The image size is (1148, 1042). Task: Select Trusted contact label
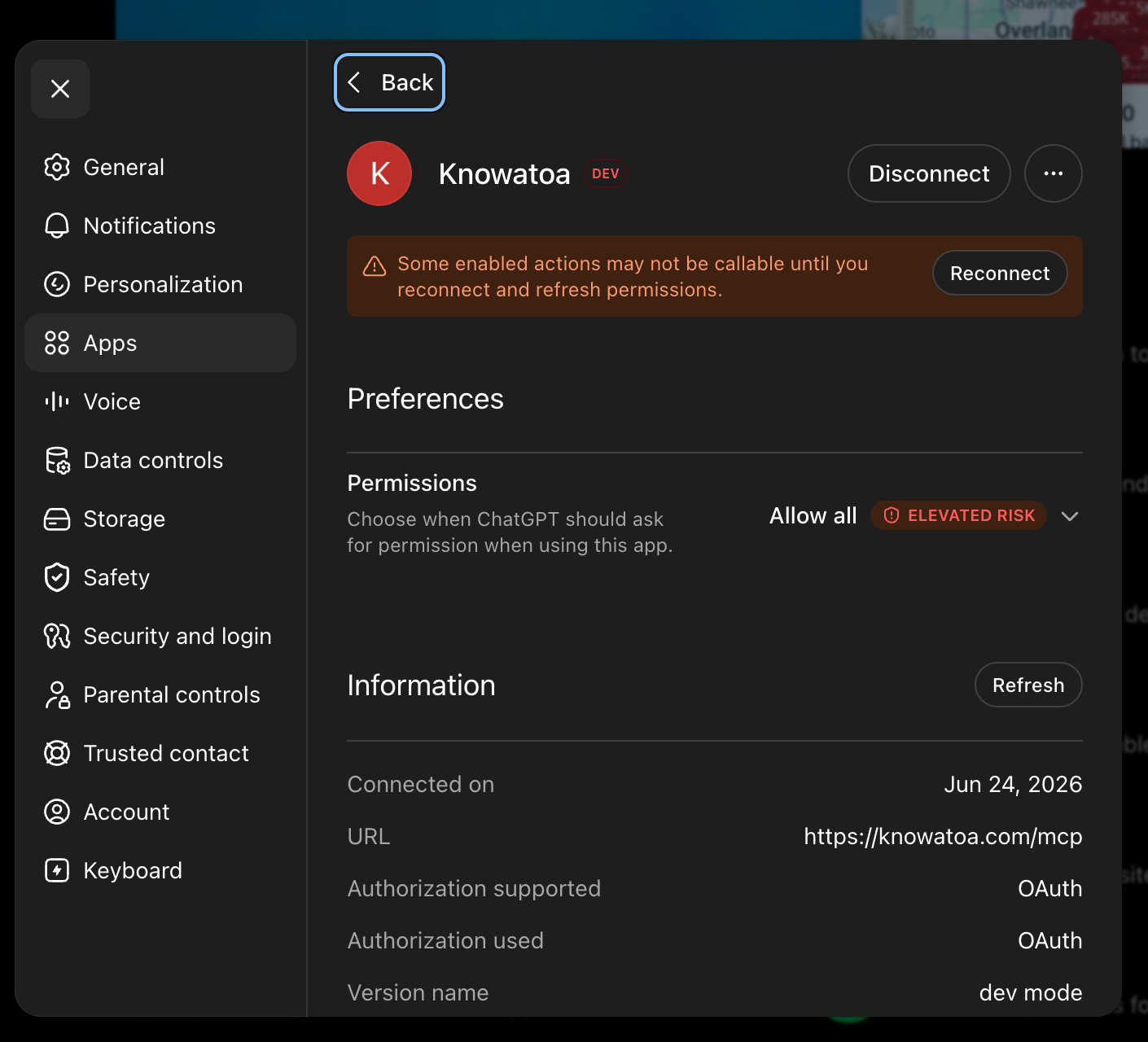point(166,753)
